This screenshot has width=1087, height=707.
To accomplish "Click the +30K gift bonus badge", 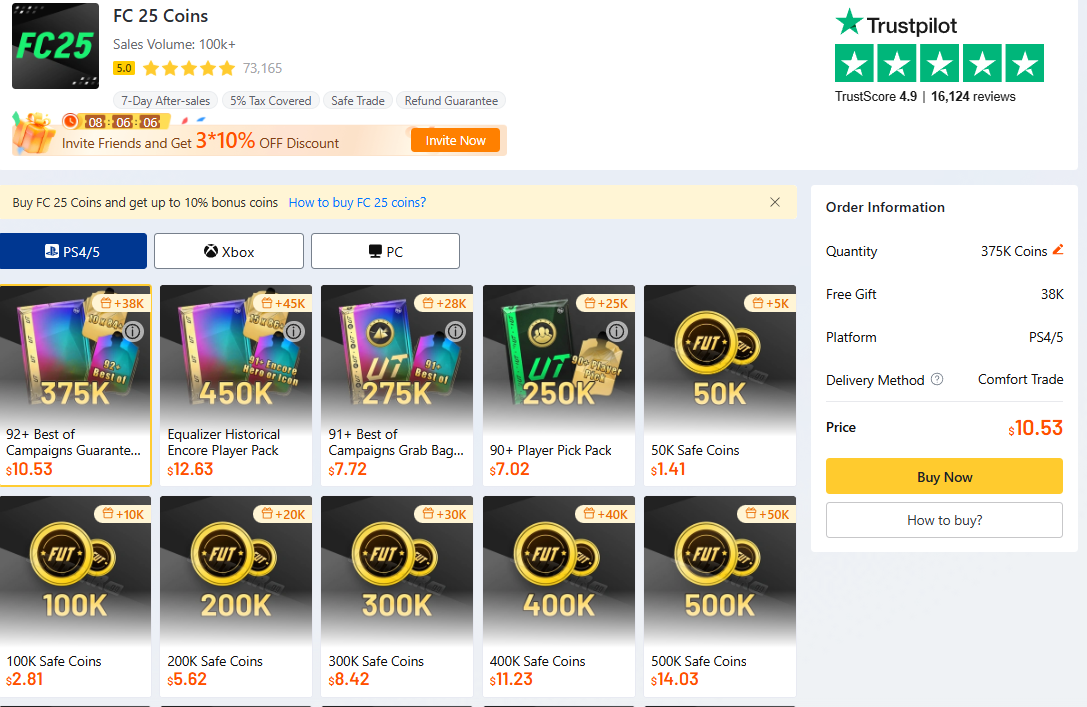I will [444, 514].
